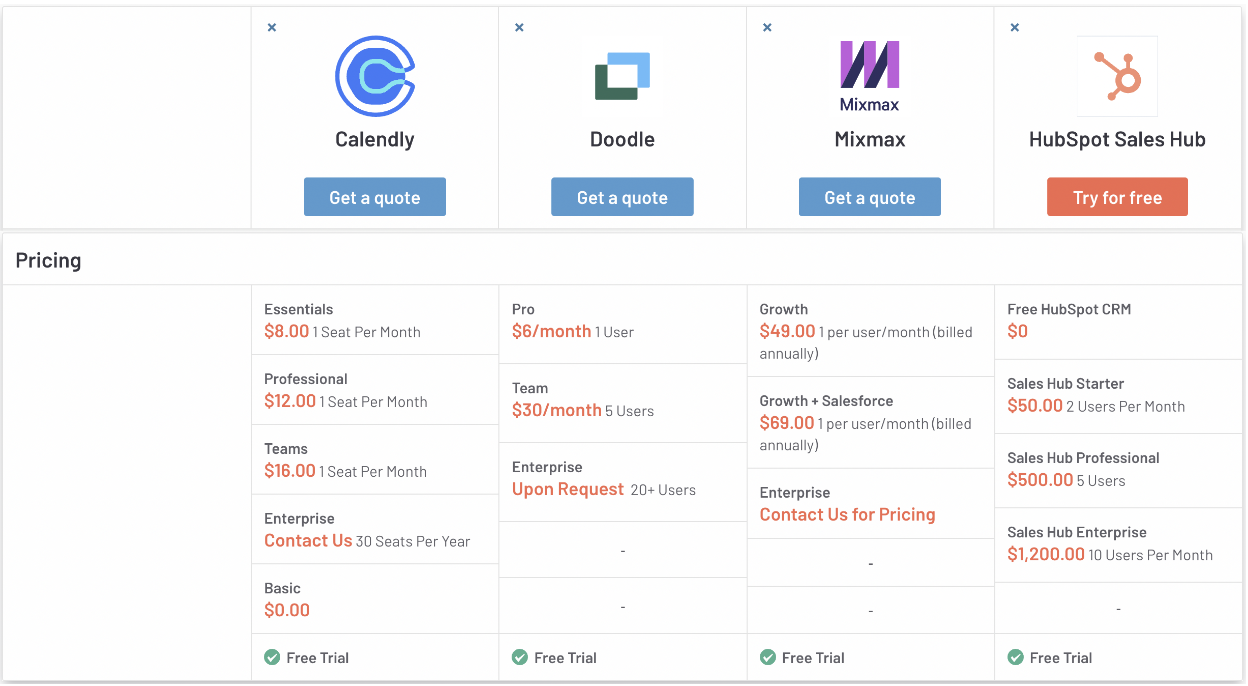
Task: Click Doodle's Pro plan name
Action: click(523, 309)
